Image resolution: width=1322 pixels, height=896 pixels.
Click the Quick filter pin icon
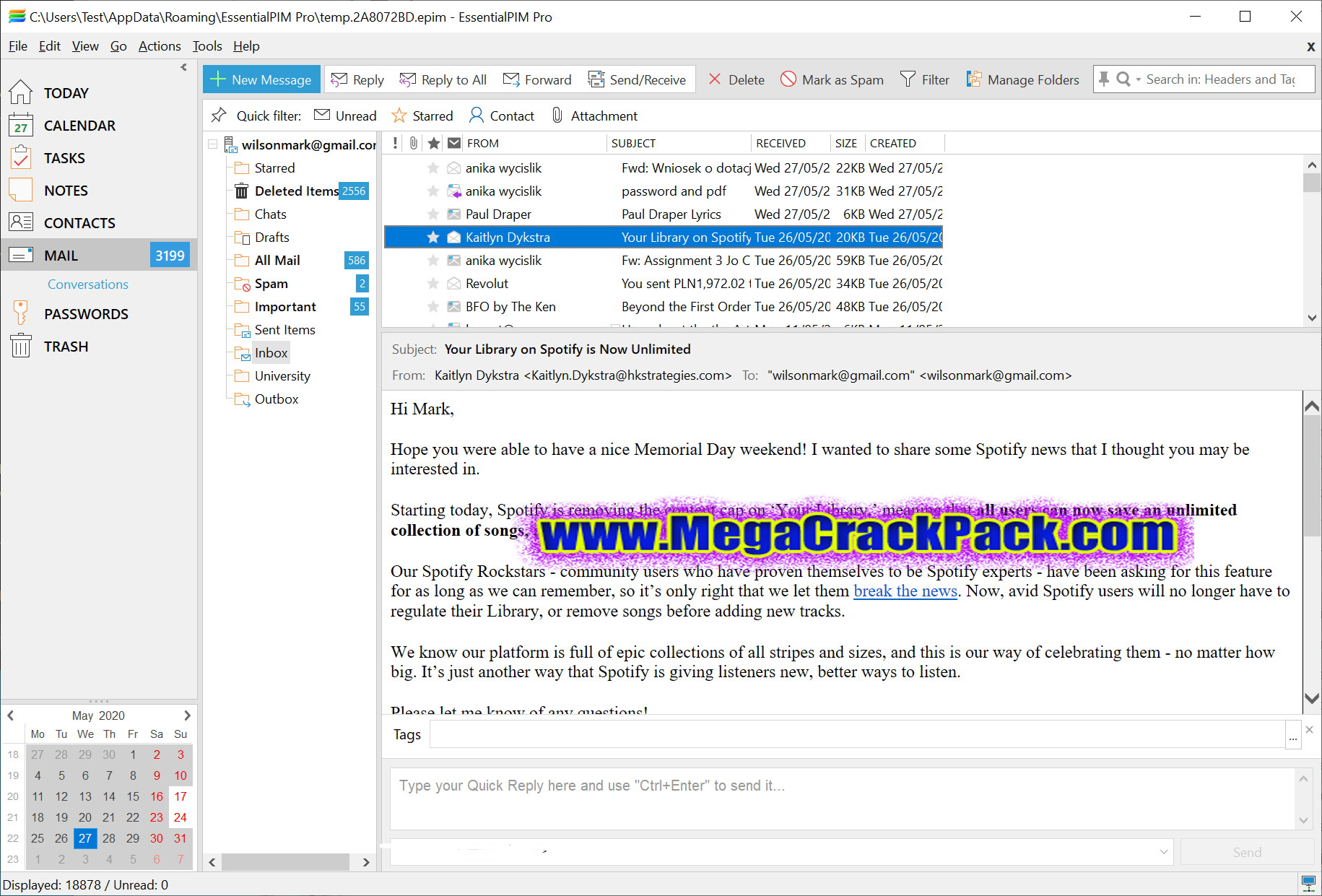pyautogui.click(x=218, y=116)
